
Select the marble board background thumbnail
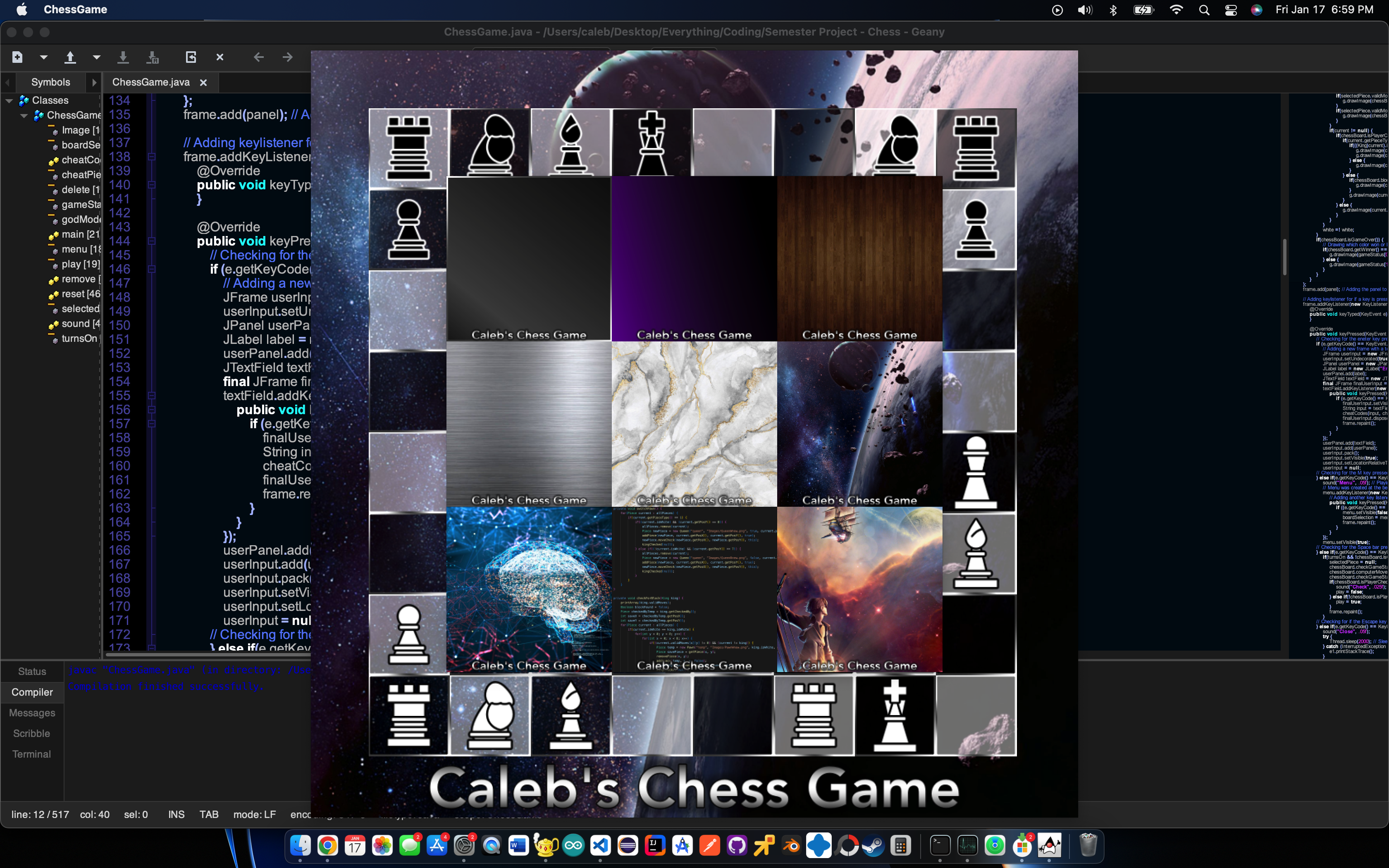click(694, 424)
